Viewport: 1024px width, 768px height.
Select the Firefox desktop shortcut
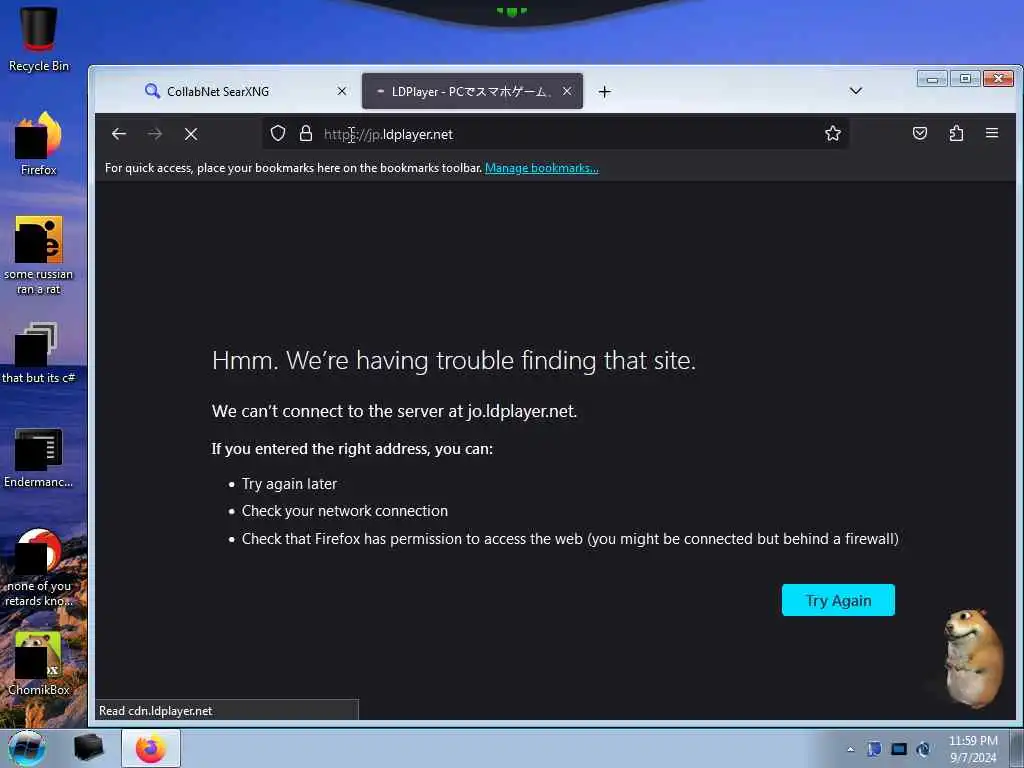[39, 144]
